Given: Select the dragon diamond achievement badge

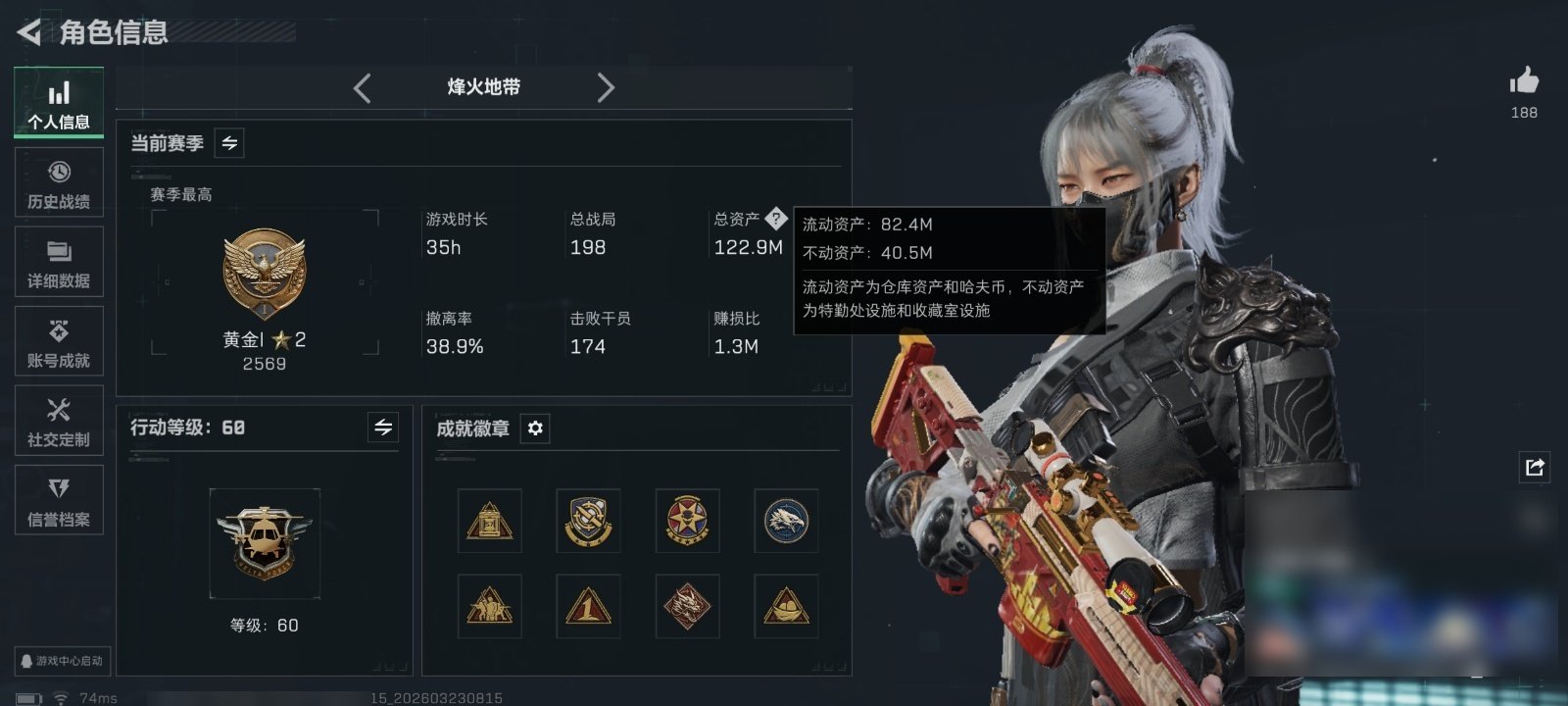Looking at the screenshot, I should tap(687, 606).
